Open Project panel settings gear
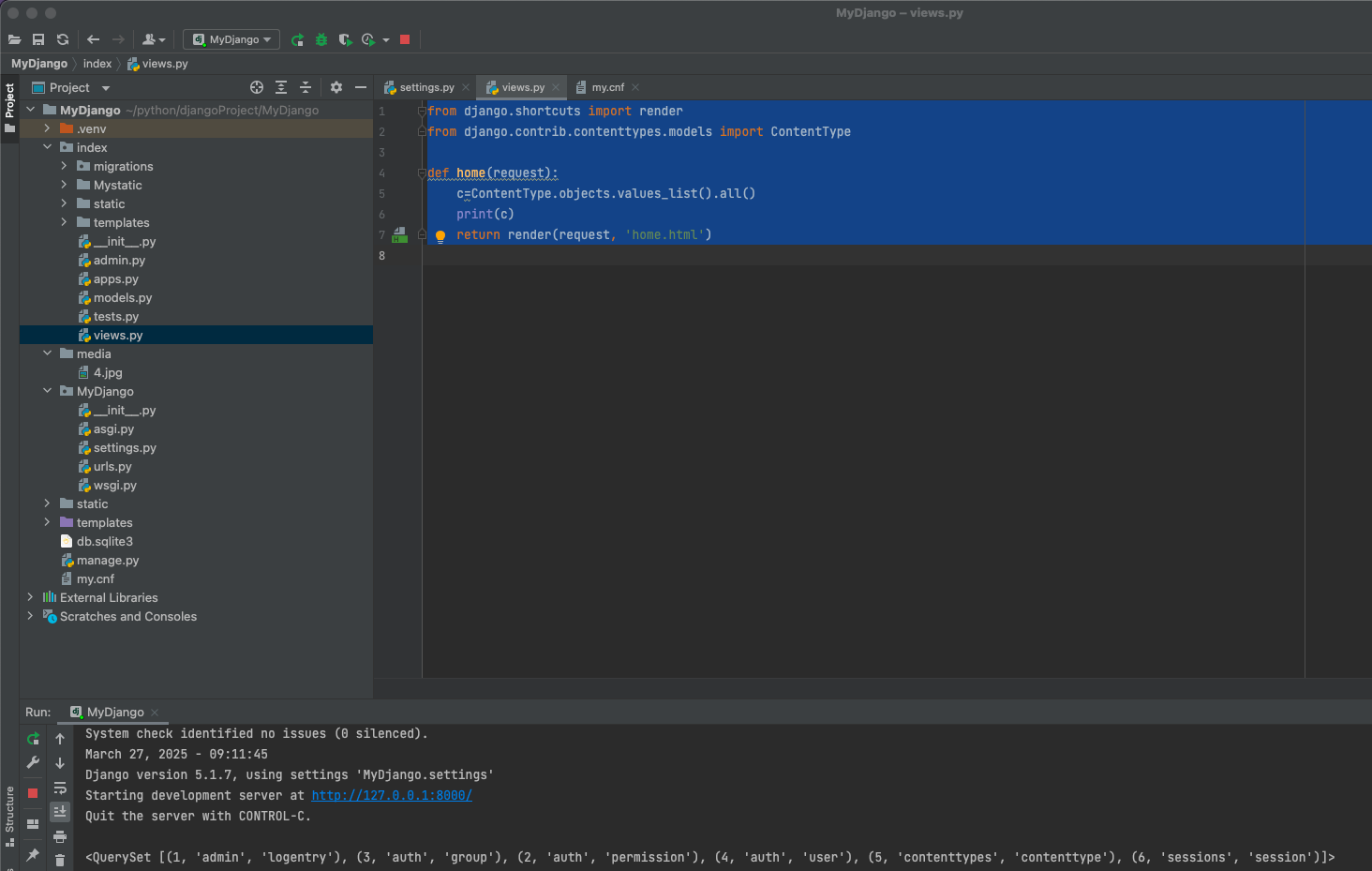The width and height of the screenshot is (1372, 871). (x=336, y=87)
